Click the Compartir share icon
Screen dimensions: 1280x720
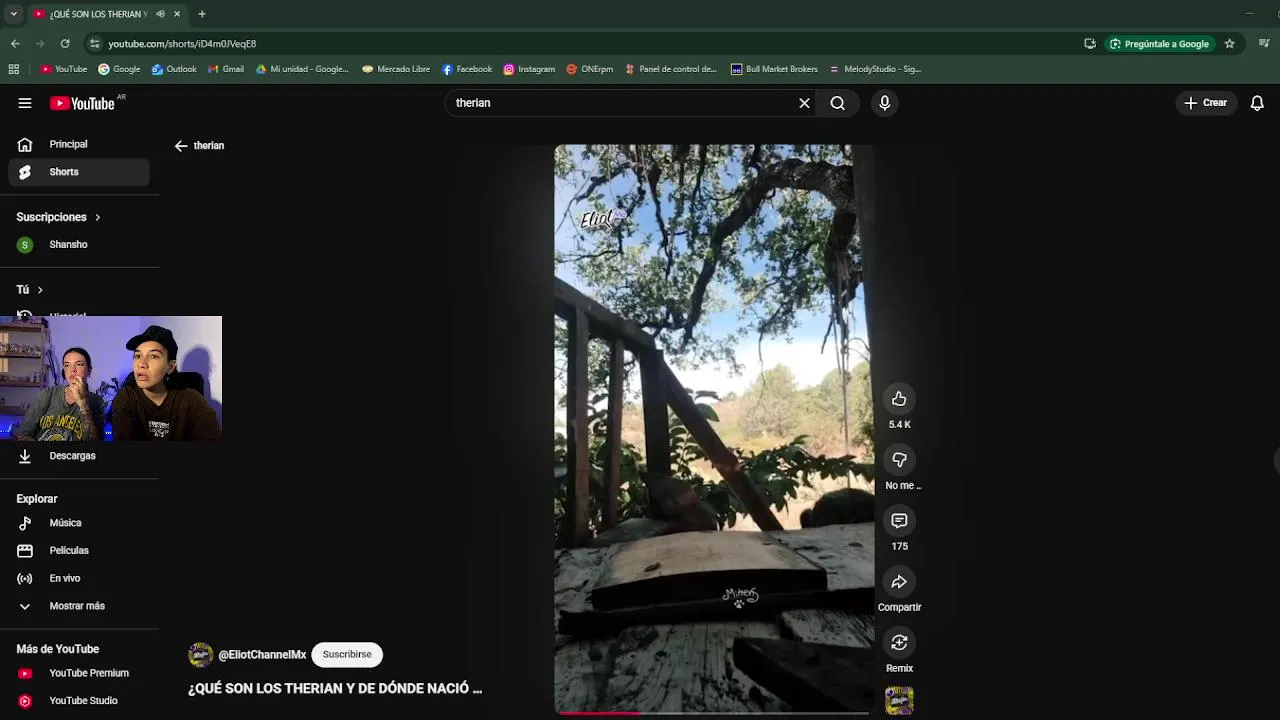(x=899, y=582)
